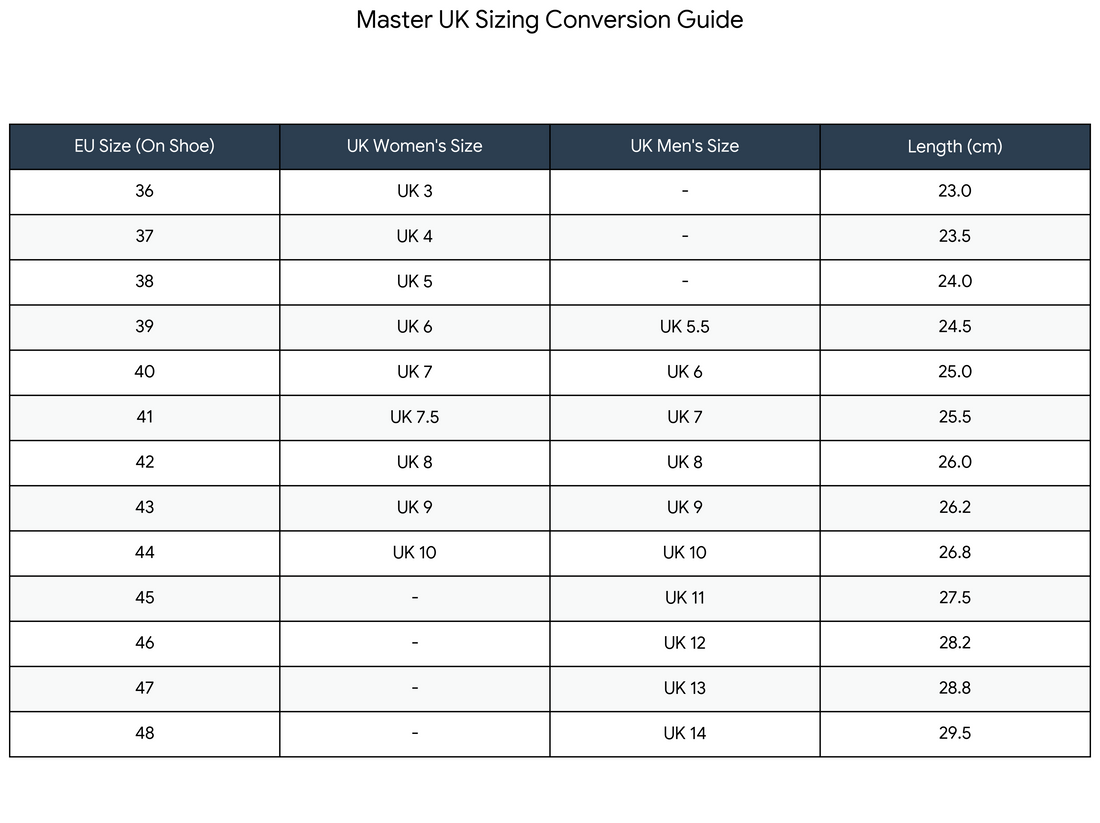Click the Length (cm) column header

(x=955, y=147)
